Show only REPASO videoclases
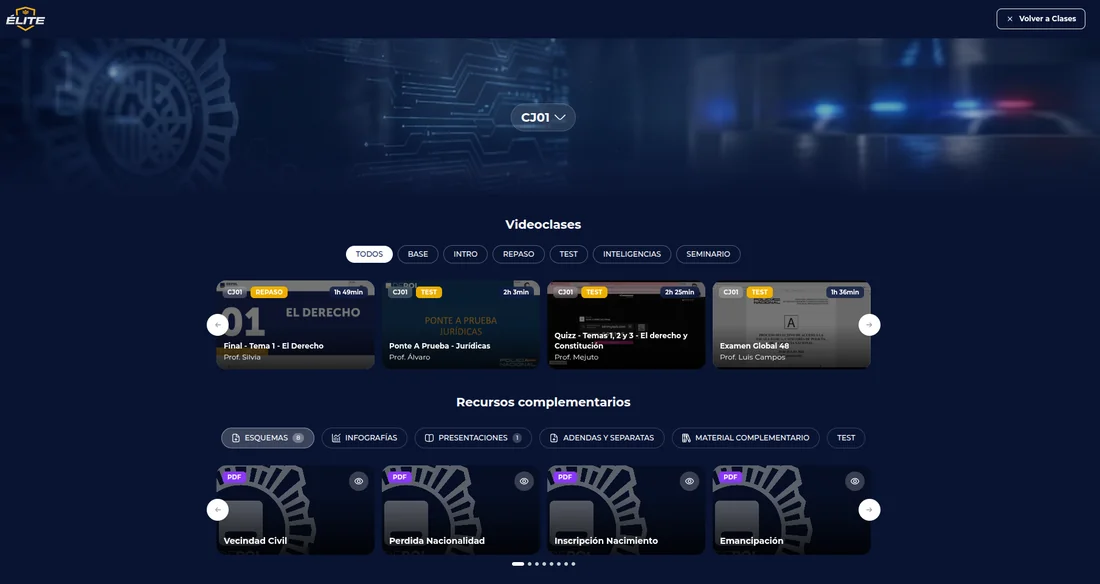The width and height of the screenshot is (1100, 584). (x=518, y=254)
